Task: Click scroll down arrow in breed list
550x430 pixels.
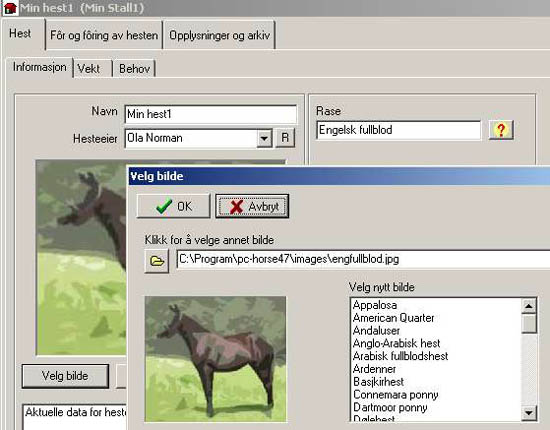Action: [529, 412]
